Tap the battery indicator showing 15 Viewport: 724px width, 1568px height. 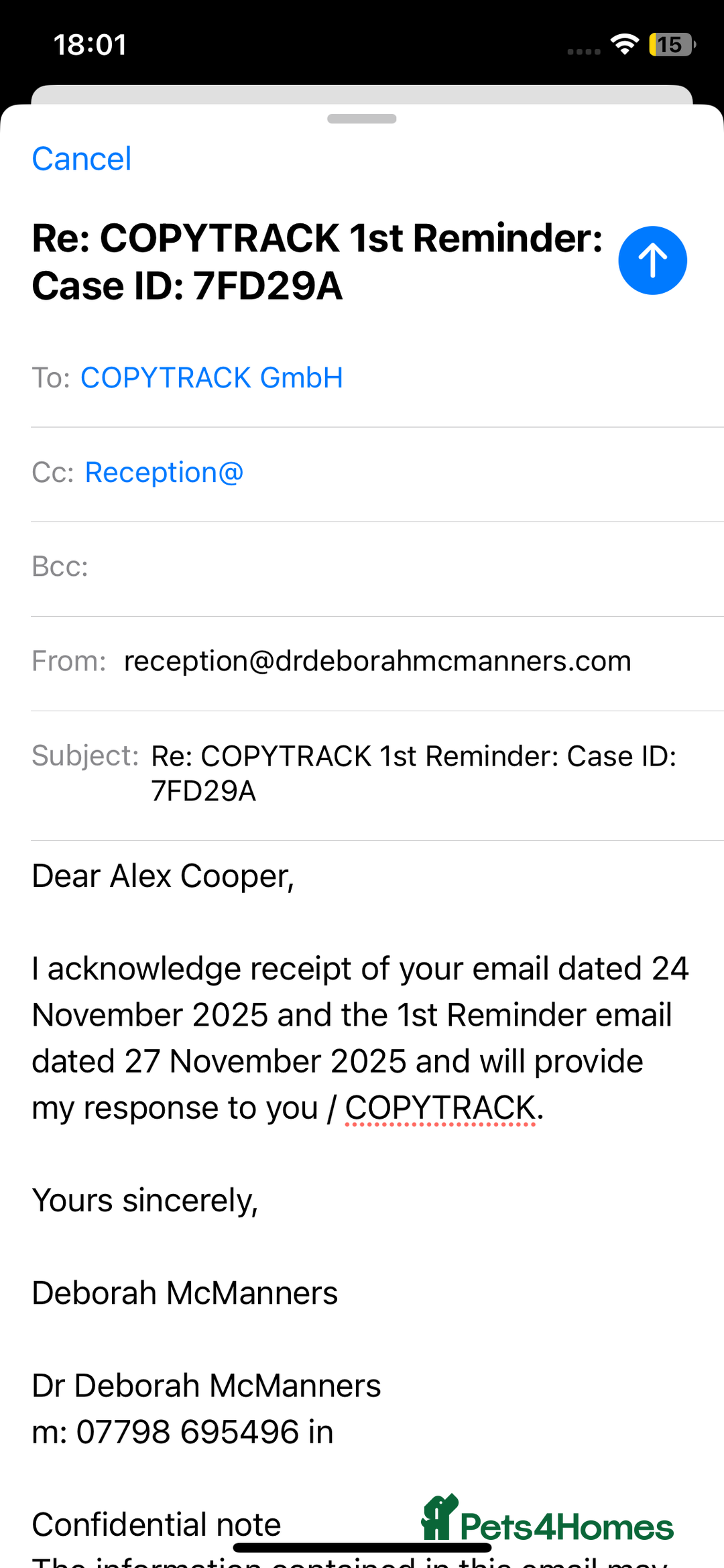tap(671, 45)
